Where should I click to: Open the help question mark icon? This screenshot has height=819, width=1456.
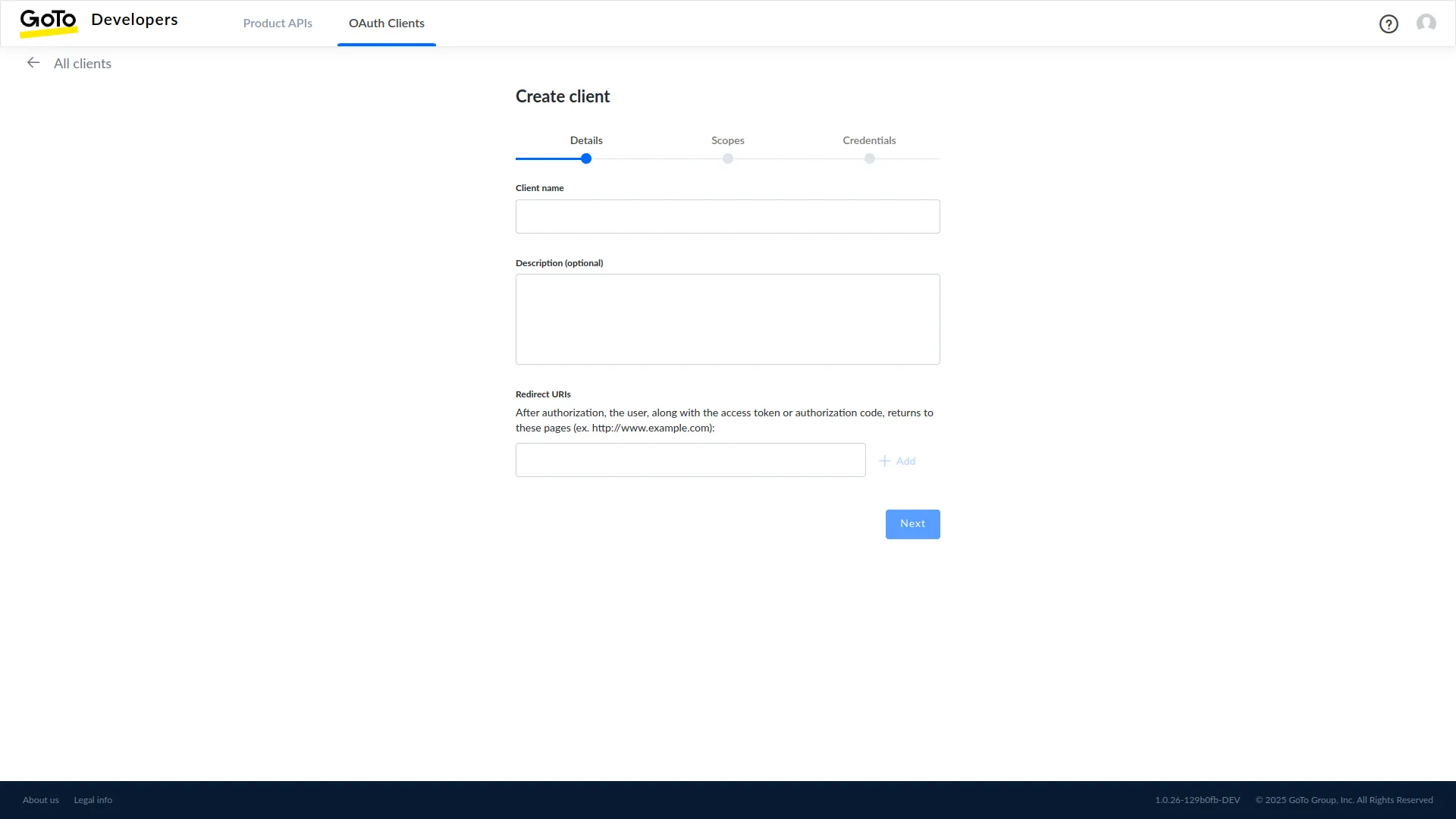(1389, 24)
